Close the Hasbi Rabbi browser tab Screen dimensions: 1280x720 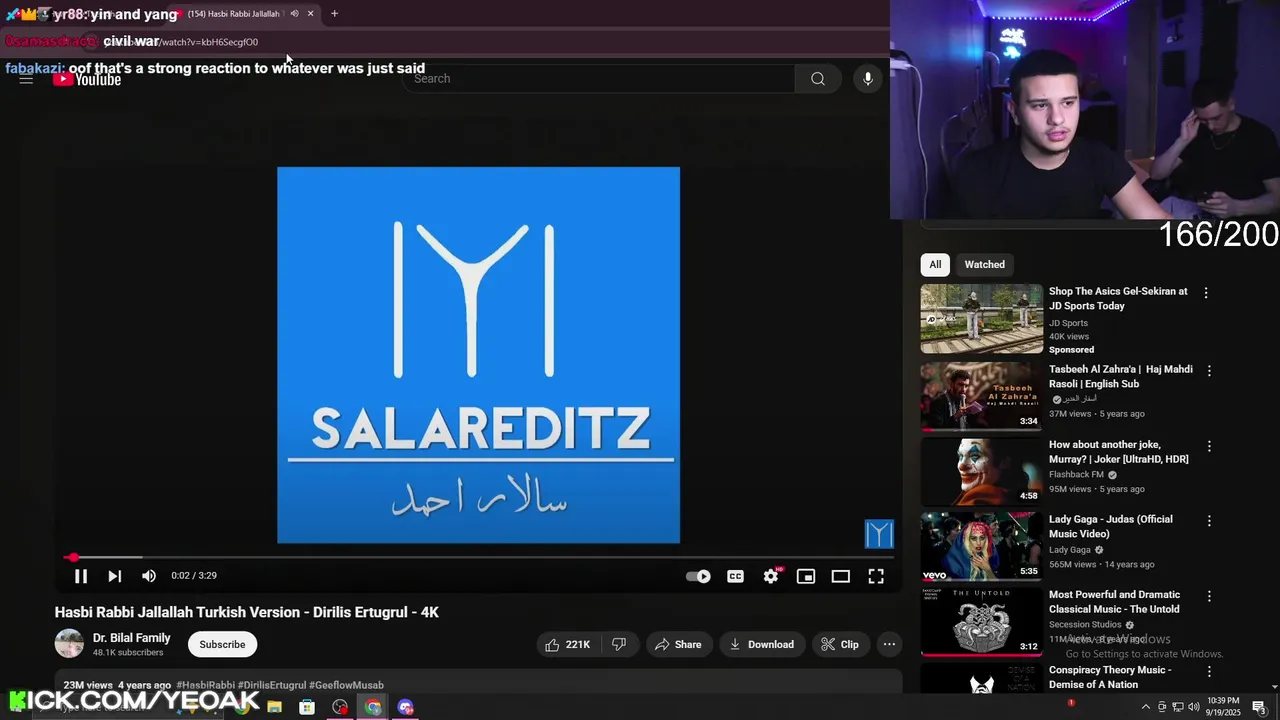coord(310,14)
